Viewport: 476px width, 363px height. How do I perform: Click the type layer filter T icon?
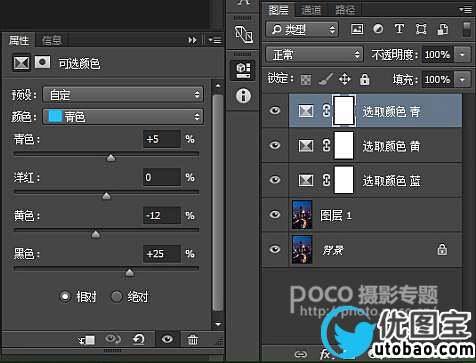click(399, 29)
